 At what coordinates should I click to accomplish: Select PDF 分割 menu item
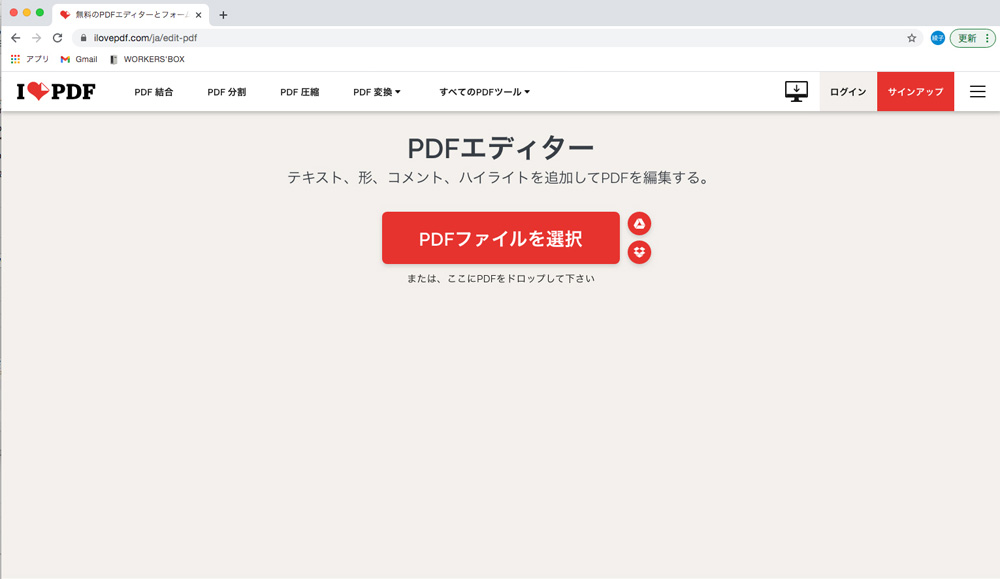(x=226, y=92)
